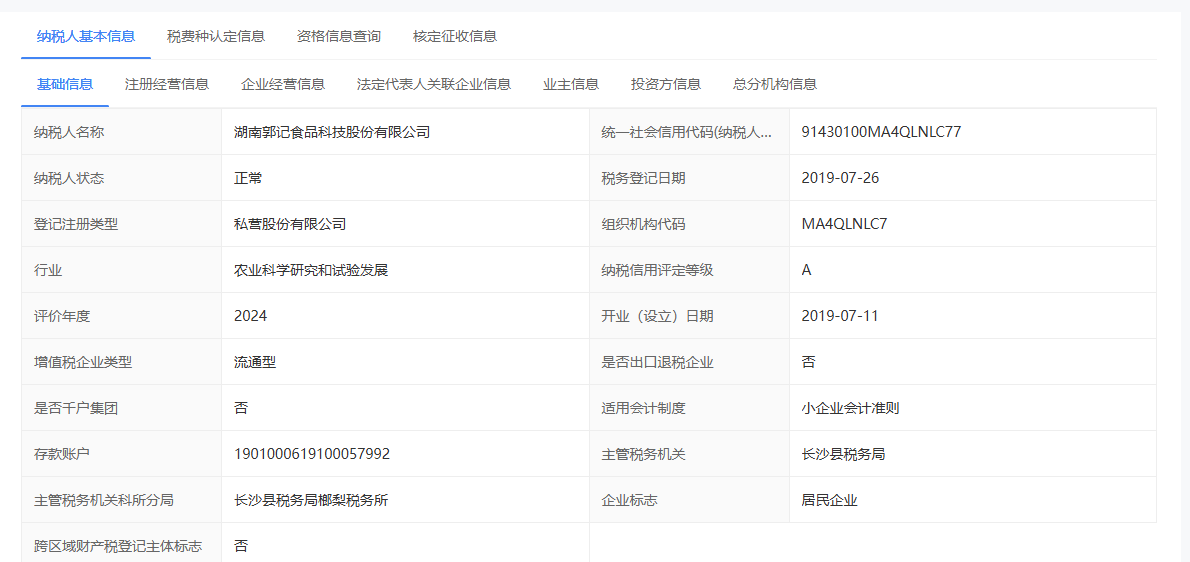Open the 税费种认定信息 tab
The image size is (1190, 562).
point(216,36)
